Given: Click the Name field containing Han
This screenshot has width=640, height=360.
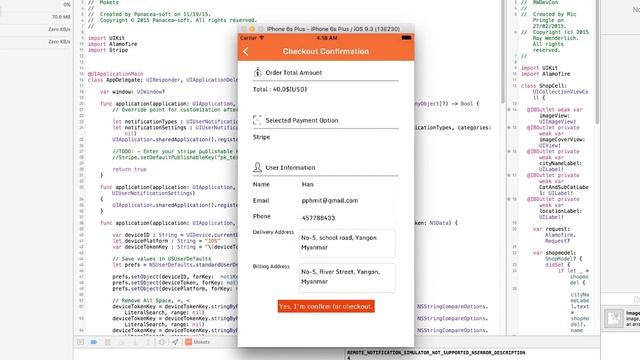Looking at the screenshot, I should click(347, 184).
